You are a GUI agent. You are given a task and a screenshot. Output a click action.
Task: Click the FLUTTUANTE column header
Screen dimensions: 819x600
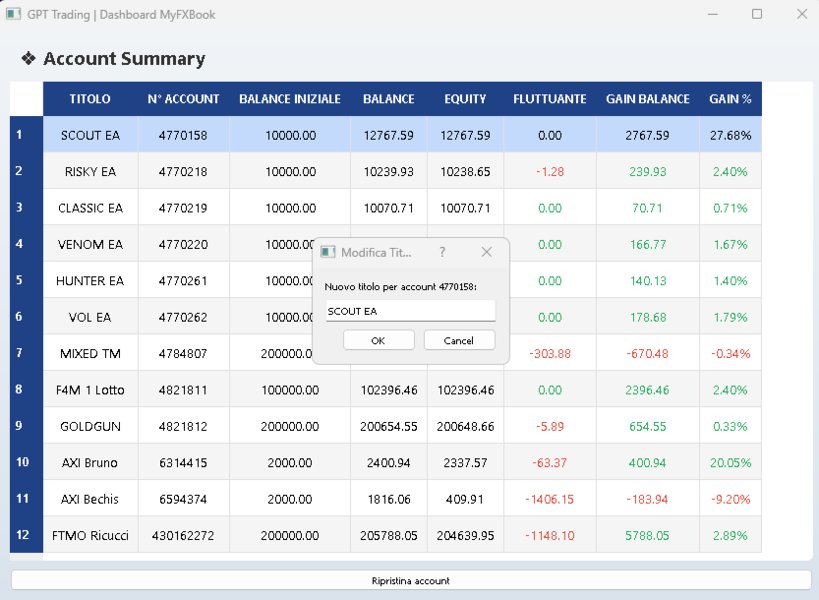click(x=549, y=98)
